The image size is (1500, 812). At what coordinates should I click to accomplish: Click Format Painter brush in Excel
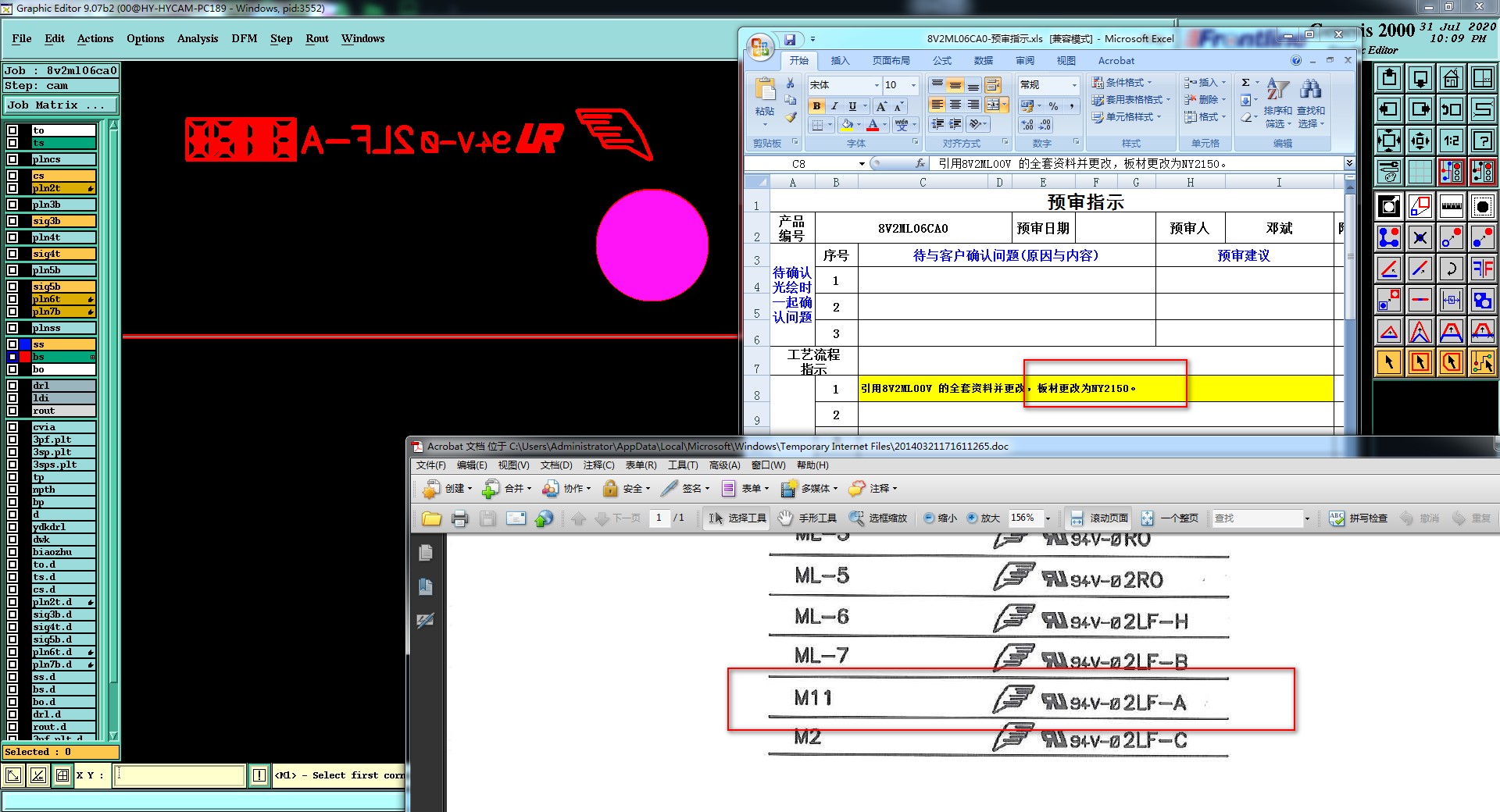(791, 117)
